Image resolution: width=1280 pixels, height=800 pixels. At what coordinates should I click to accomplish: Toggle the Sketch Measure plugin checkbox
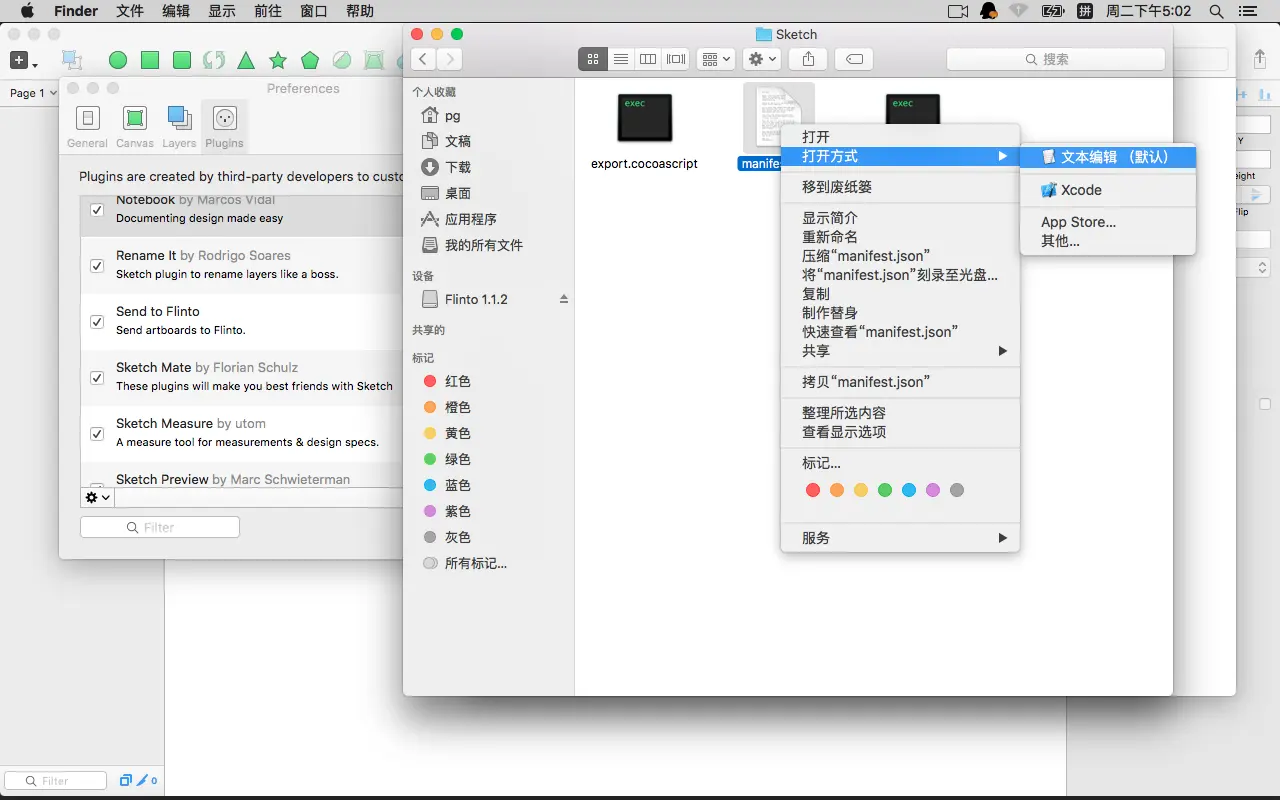click(x=97, y=434)
